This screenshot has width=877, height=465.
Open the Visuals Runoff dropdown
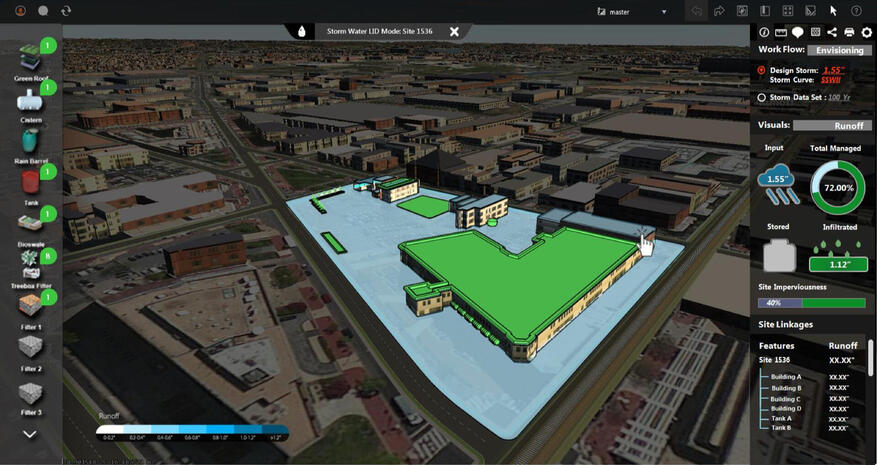click(x=832, y=126)
